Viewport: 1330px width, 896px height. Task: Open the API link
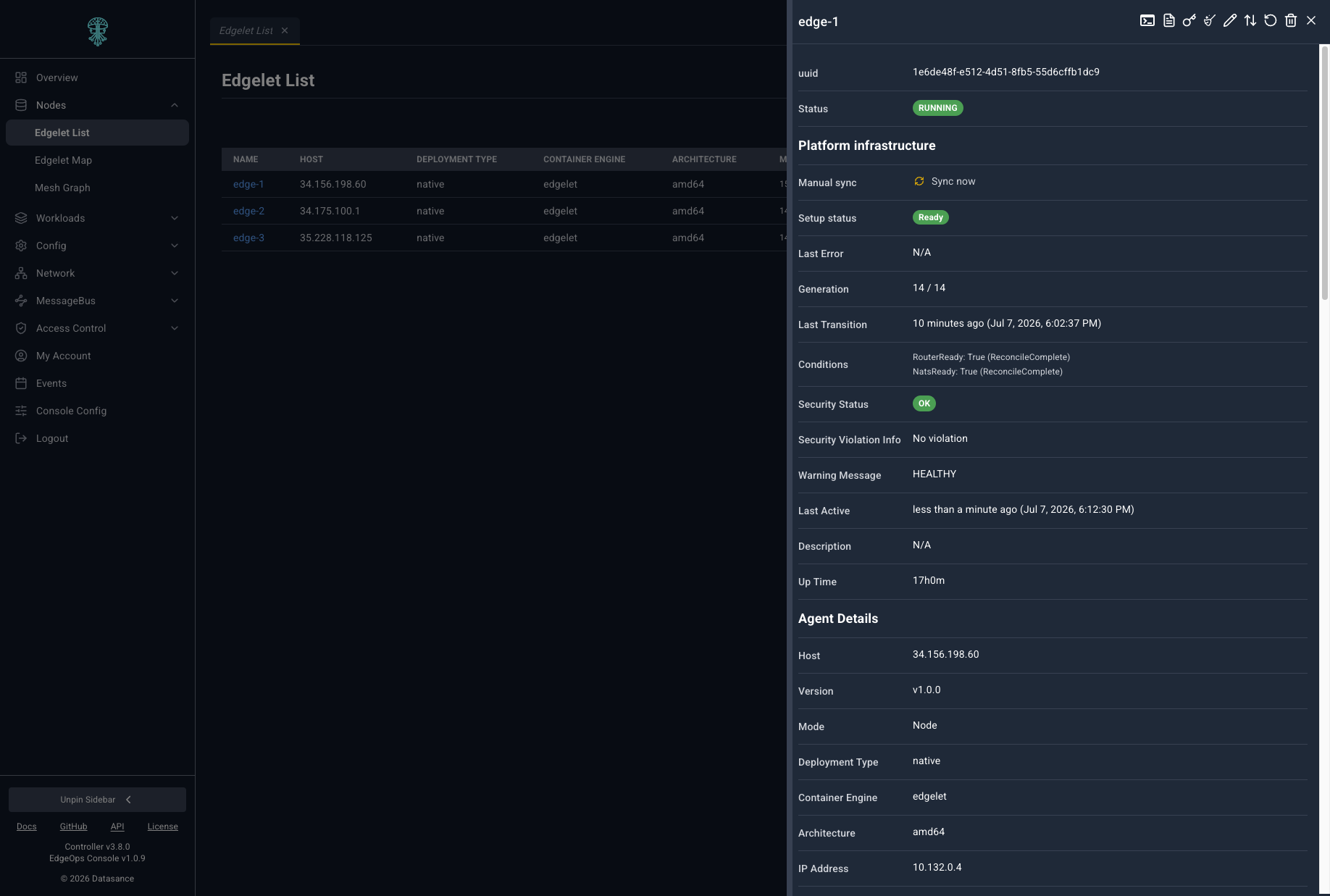point(117,826)
